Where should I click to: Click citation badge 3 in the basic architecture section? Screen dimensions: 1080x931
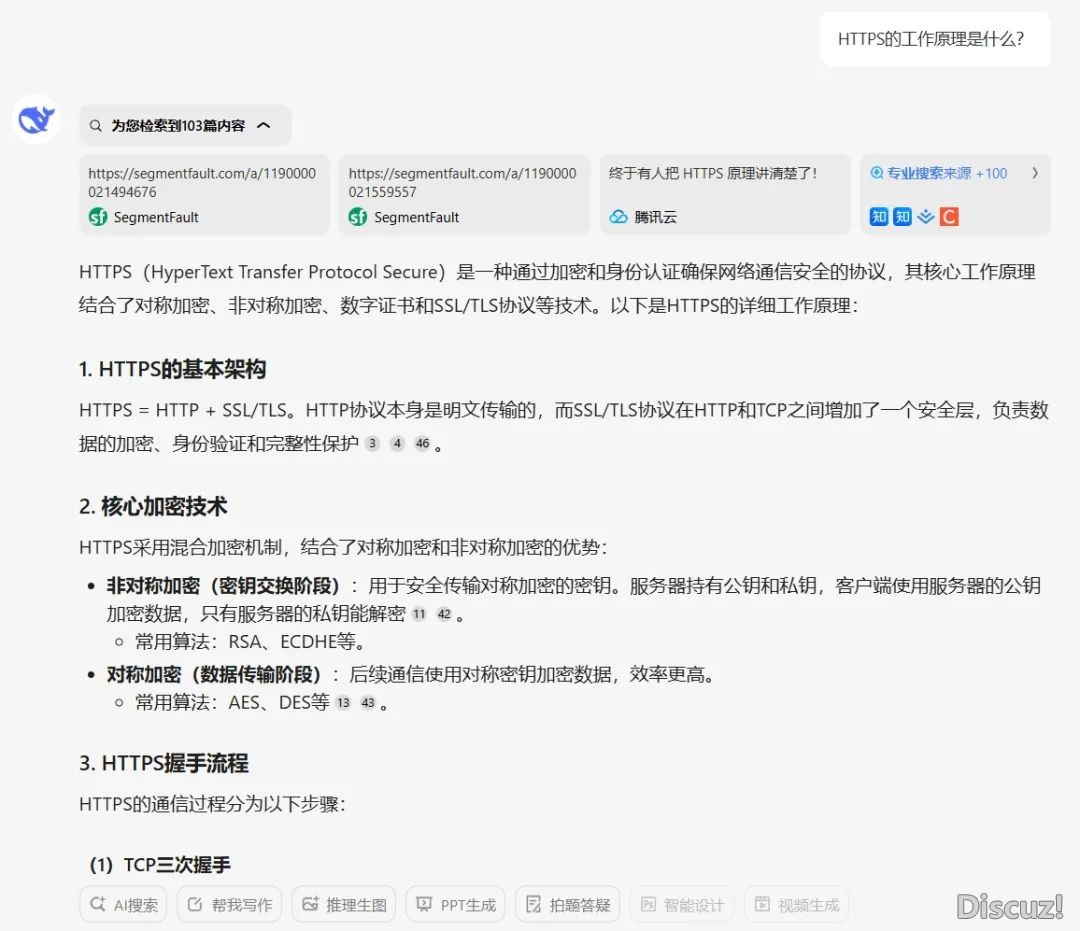coord(373,444)
